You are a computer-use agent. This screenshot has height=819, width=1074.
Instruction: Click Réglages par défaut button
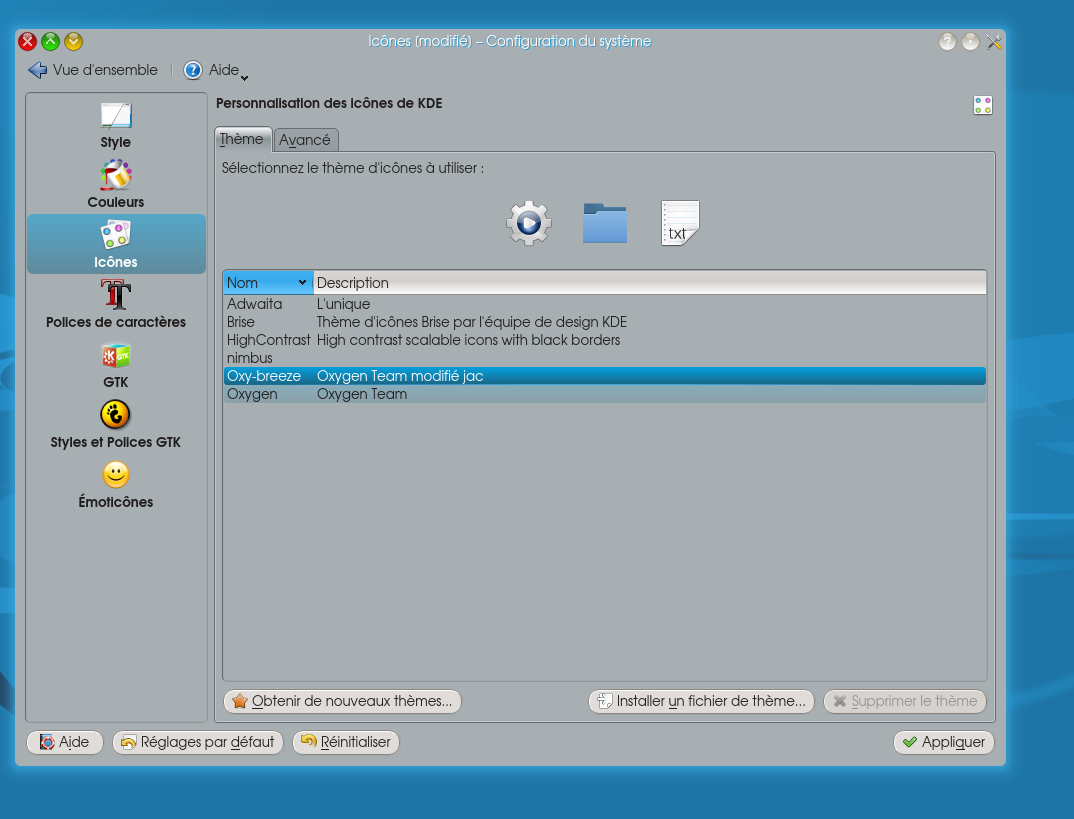(198, 742)
